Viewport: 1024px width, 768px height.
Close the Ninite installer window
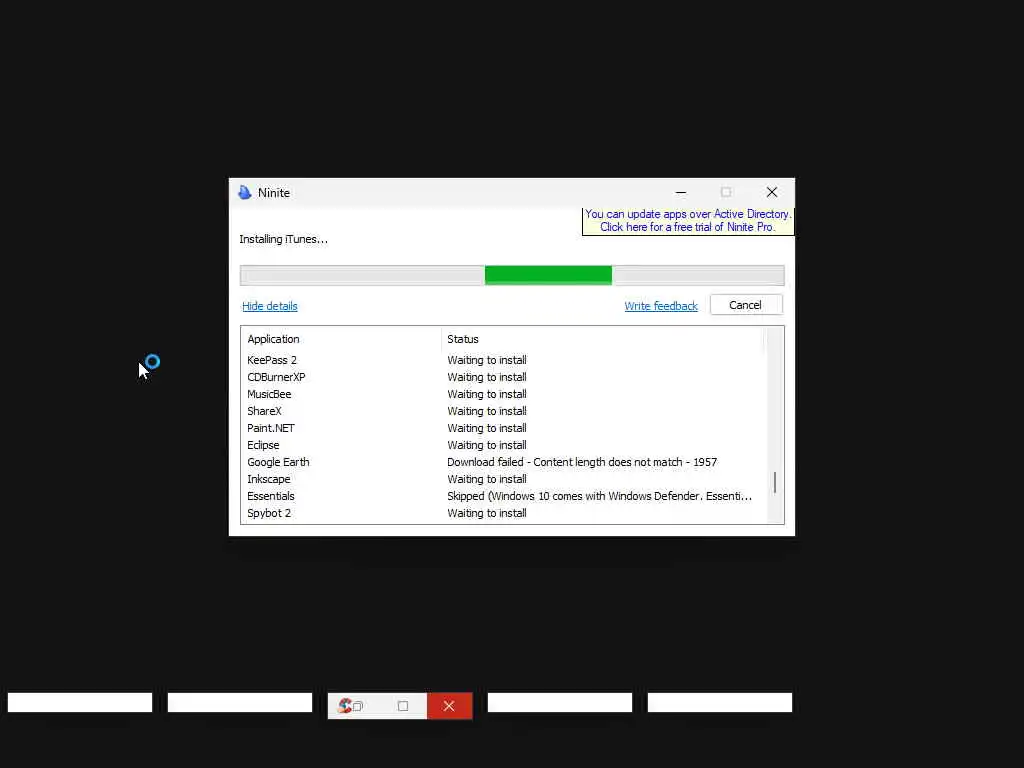coord(772,192)
